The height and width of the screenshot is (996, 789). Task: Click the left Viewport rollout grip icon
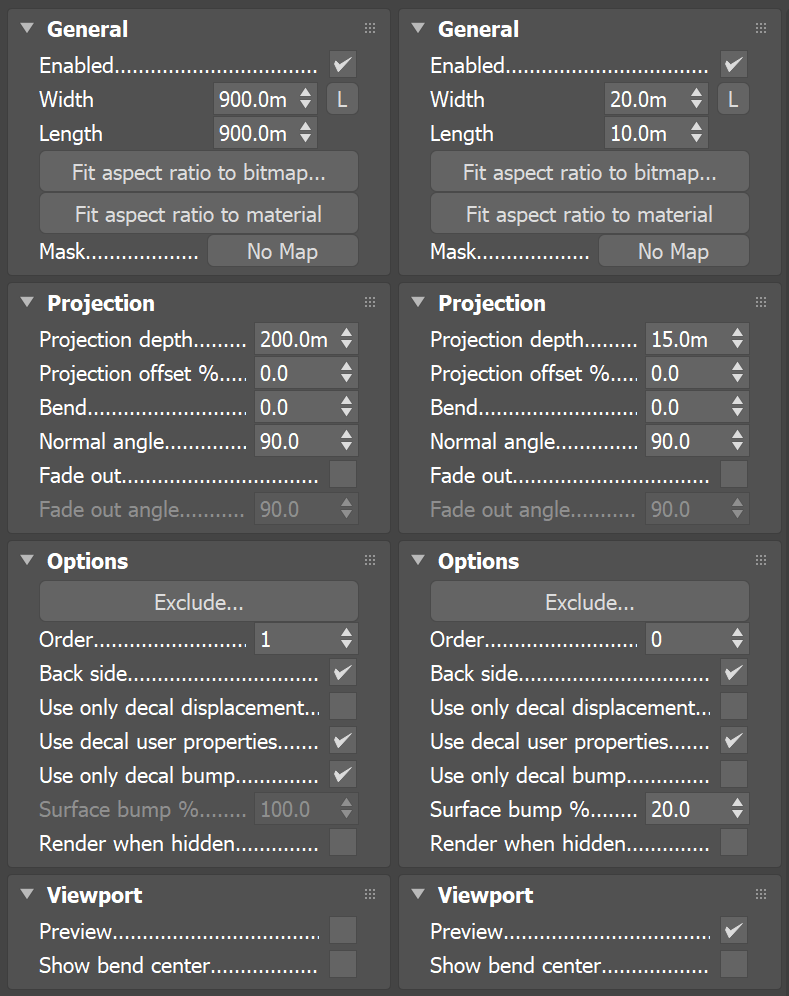(x=370, y=894)
